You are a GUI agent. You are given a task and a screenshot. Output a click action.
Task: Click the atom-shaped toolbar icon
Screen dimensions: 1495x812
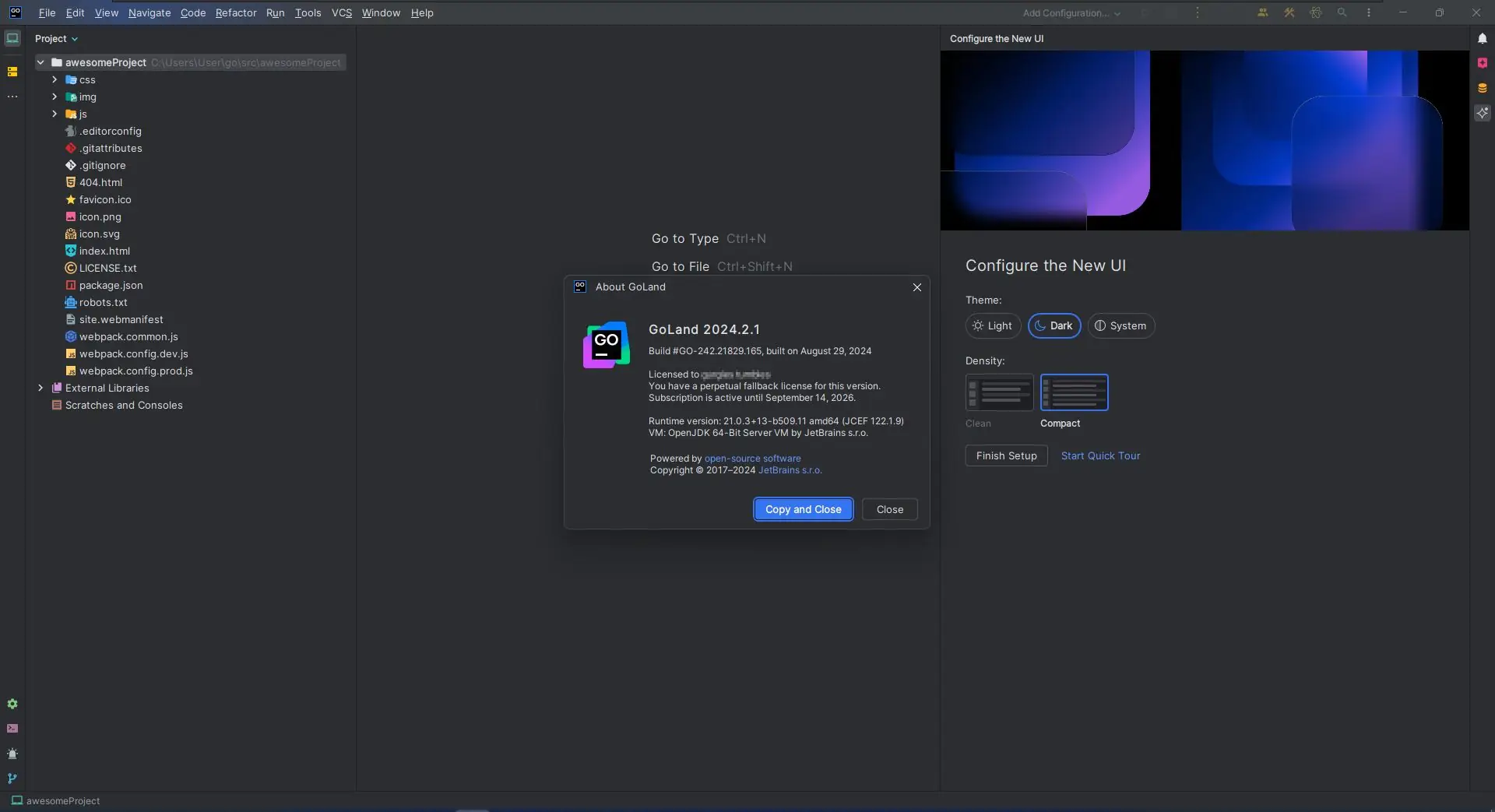pyautogui.click(x=1316, y=12)
